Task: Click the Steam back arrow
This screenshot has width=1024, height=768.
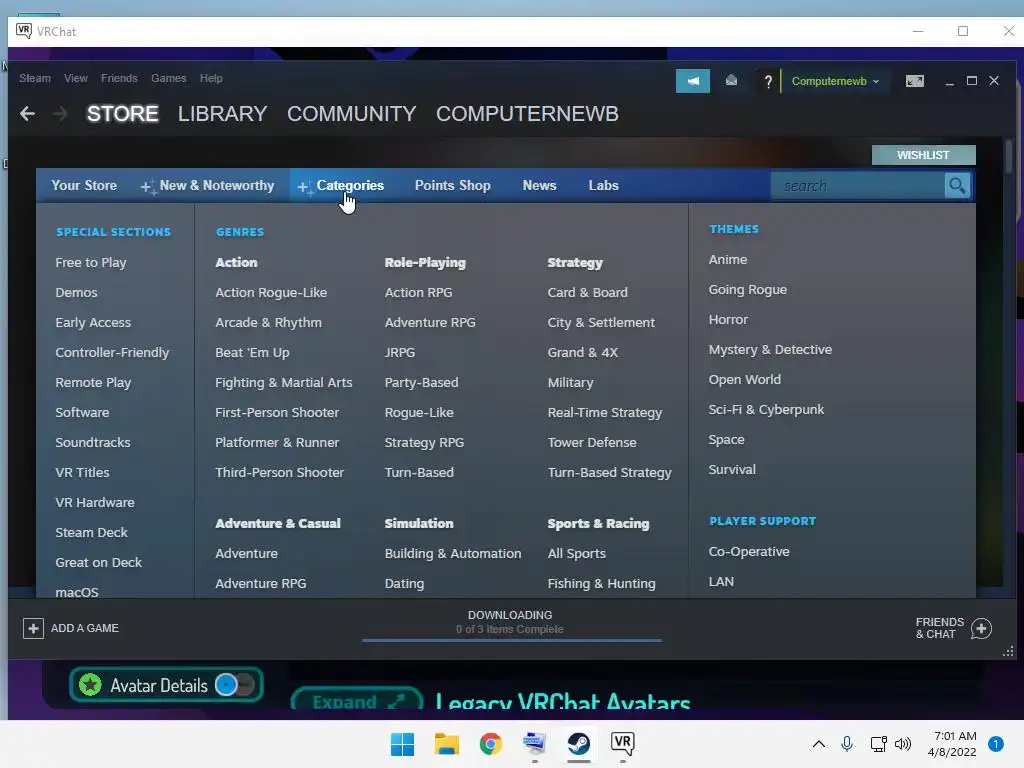Action: [x=27, y=114]
